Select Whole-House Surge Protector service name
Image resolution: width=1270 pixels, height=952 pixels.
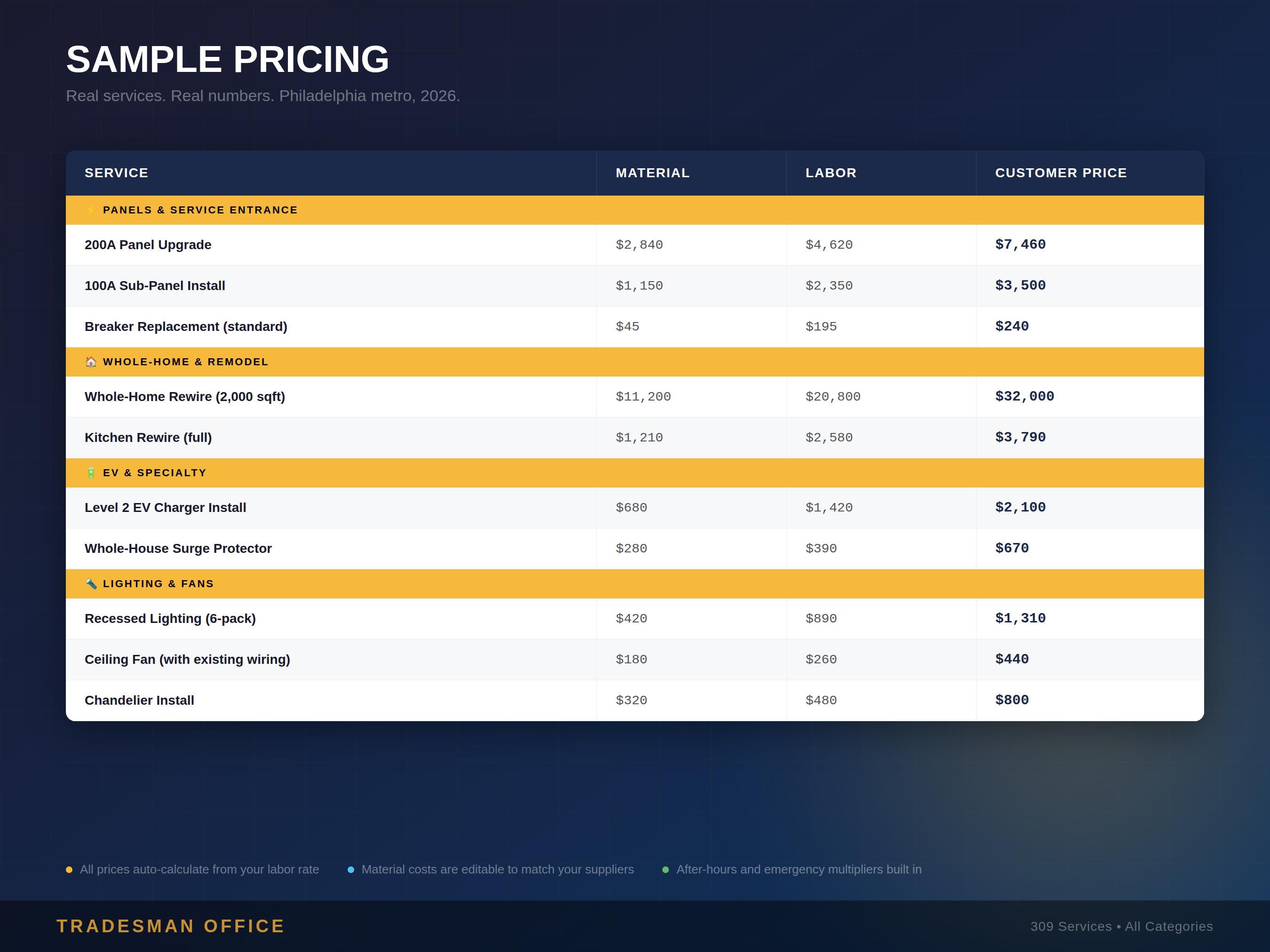(x=178, y=549)
